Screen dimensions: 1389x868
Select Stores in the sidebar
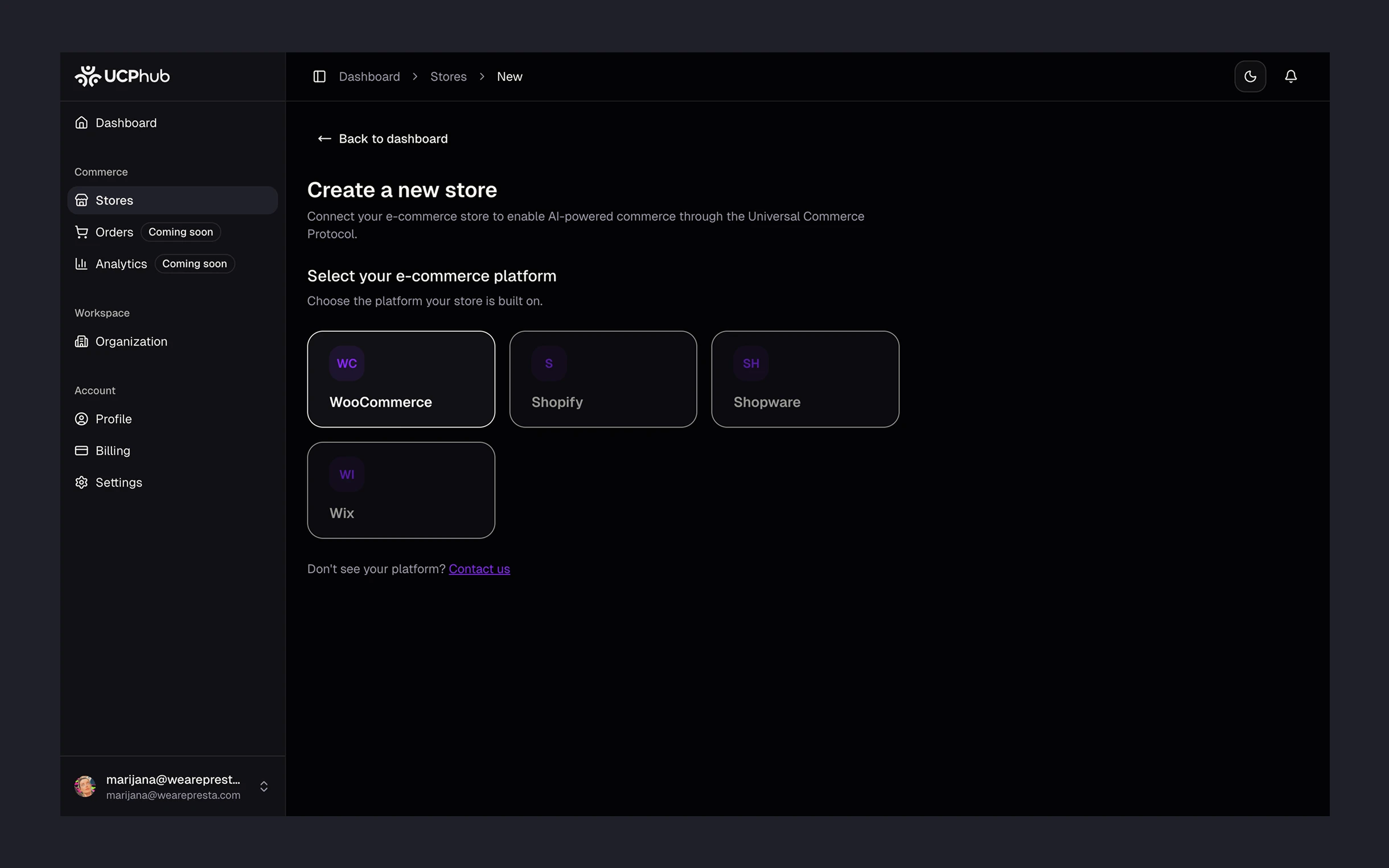coord(172,200)
